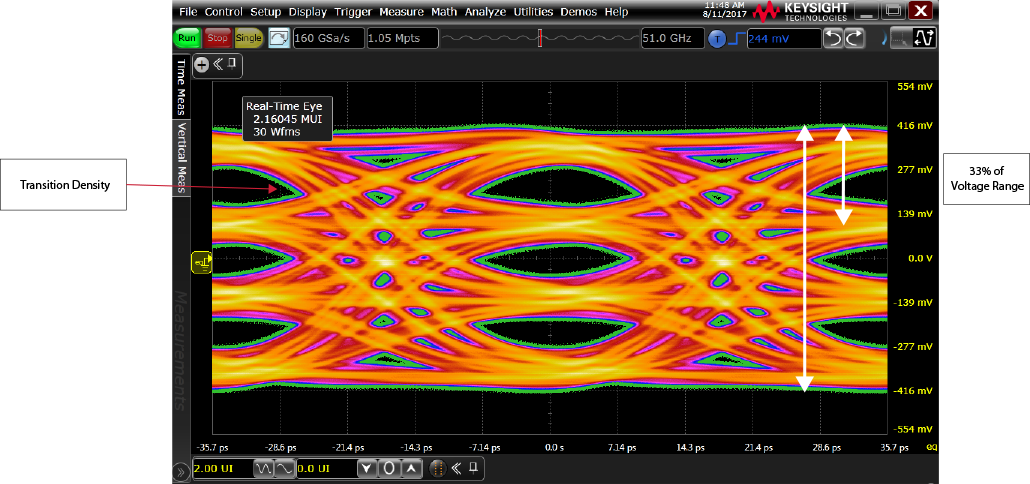
Task: Click the zoom-out horizontal scale icon
Action: (x=264, y=468)
